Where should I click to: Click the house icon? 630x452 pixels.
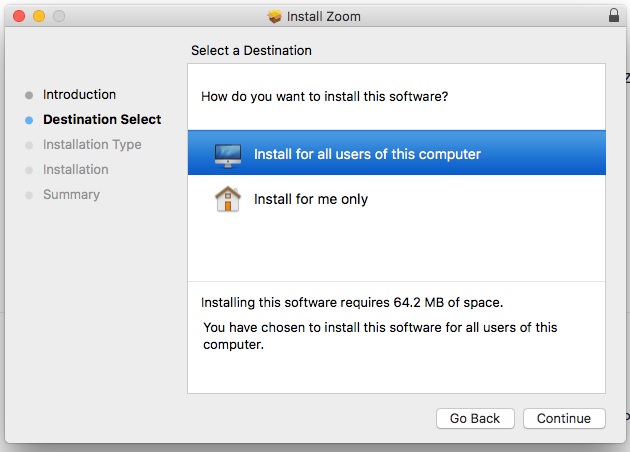(x=228, y=199)
